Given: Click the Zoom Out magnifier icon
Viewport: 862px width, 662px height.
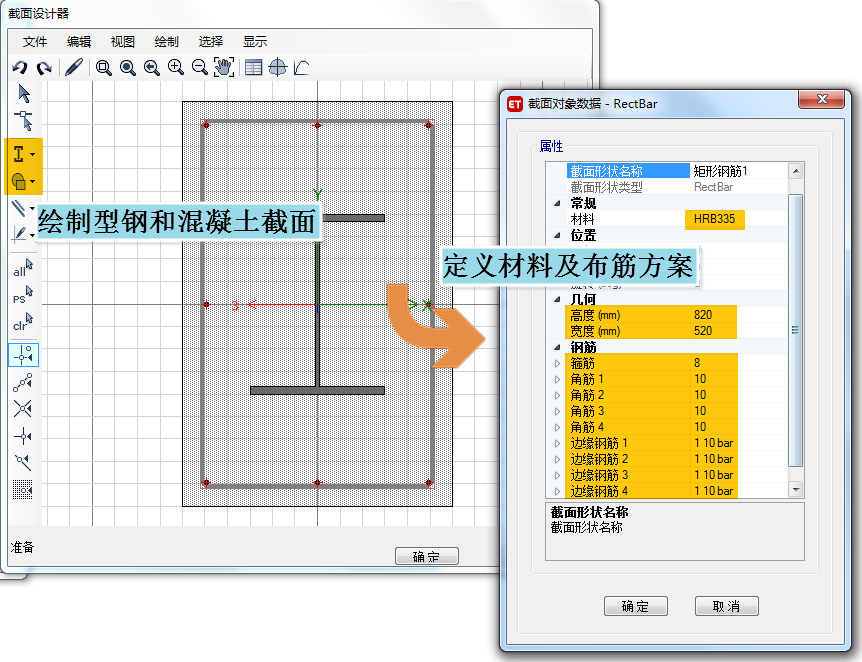Looking at the screenshot, I should click(x=200, y=68).
